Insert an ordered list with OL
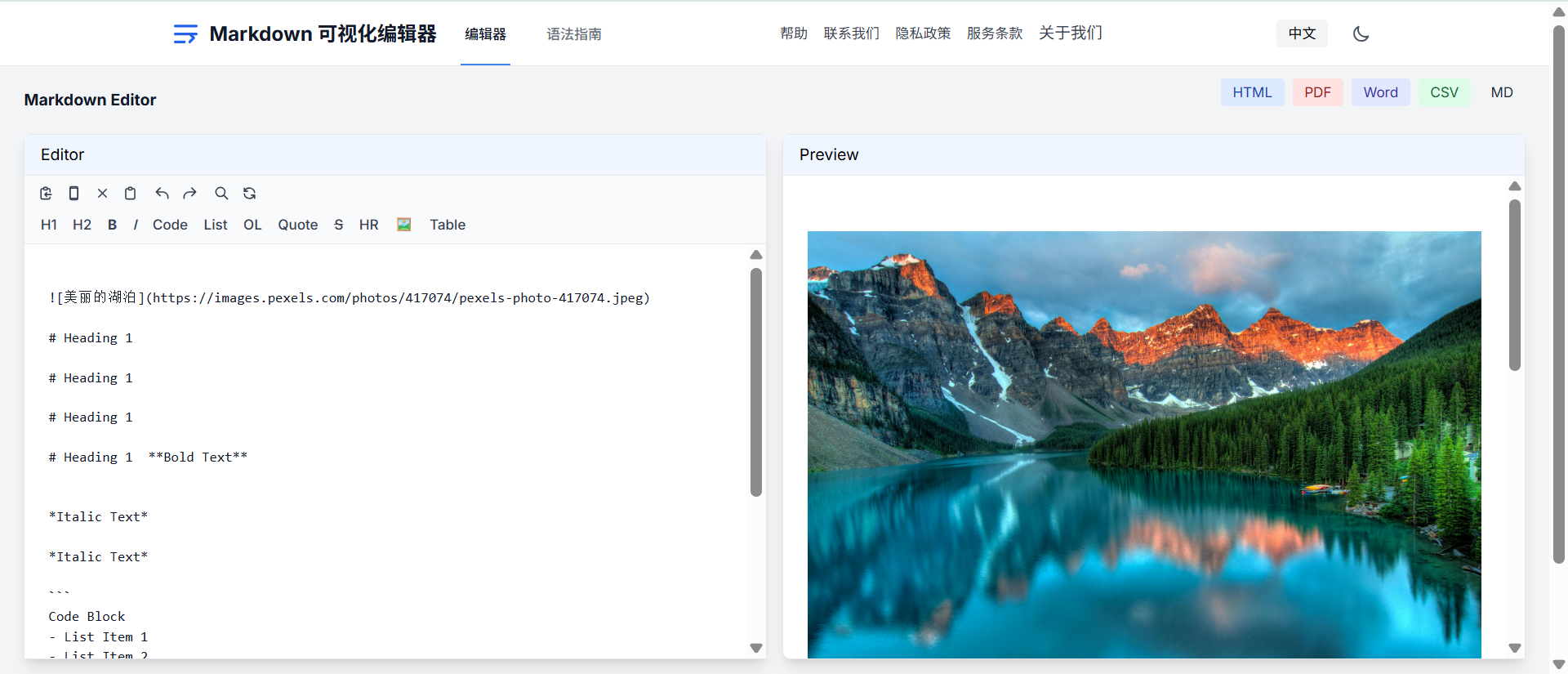The width and height of the screenshot is (1568, 674). pos(252,225)
